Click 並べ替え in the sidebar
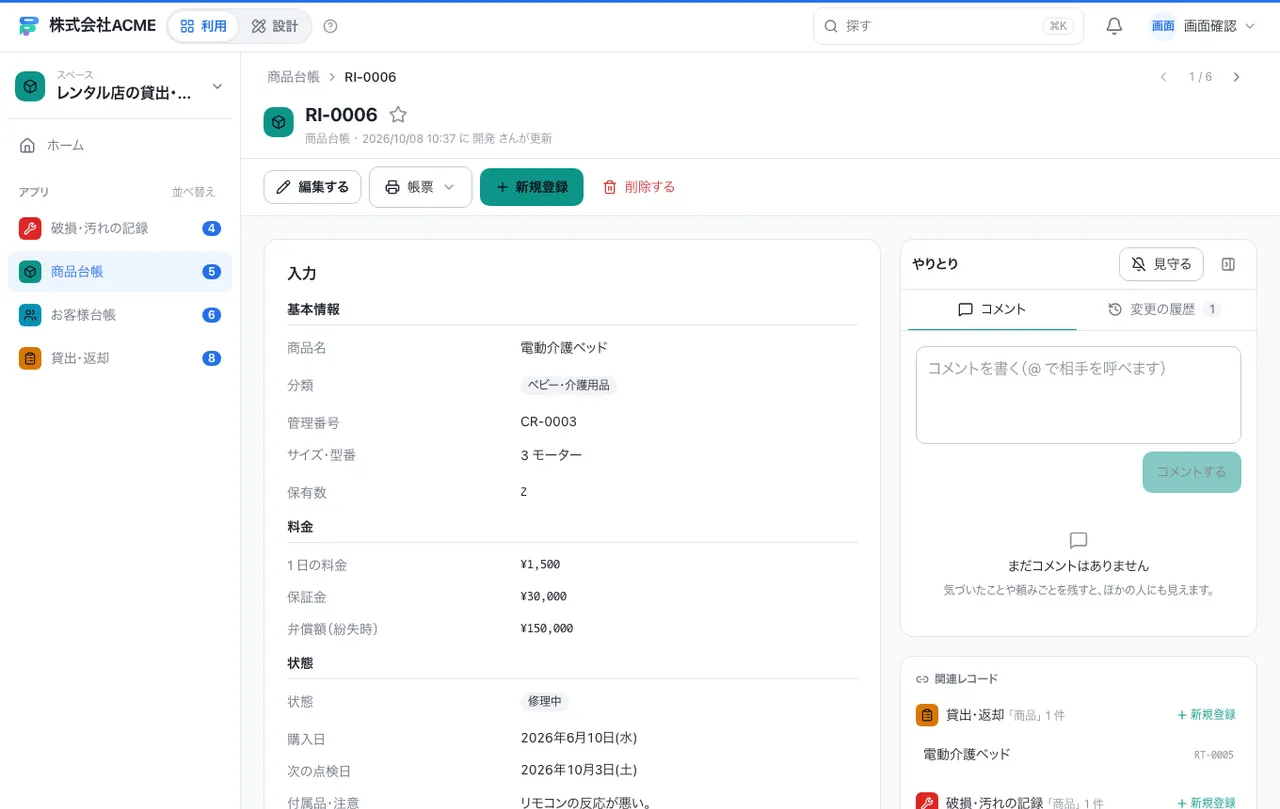The height and width of the screenshot is (809, 1280). click(193, 192)
